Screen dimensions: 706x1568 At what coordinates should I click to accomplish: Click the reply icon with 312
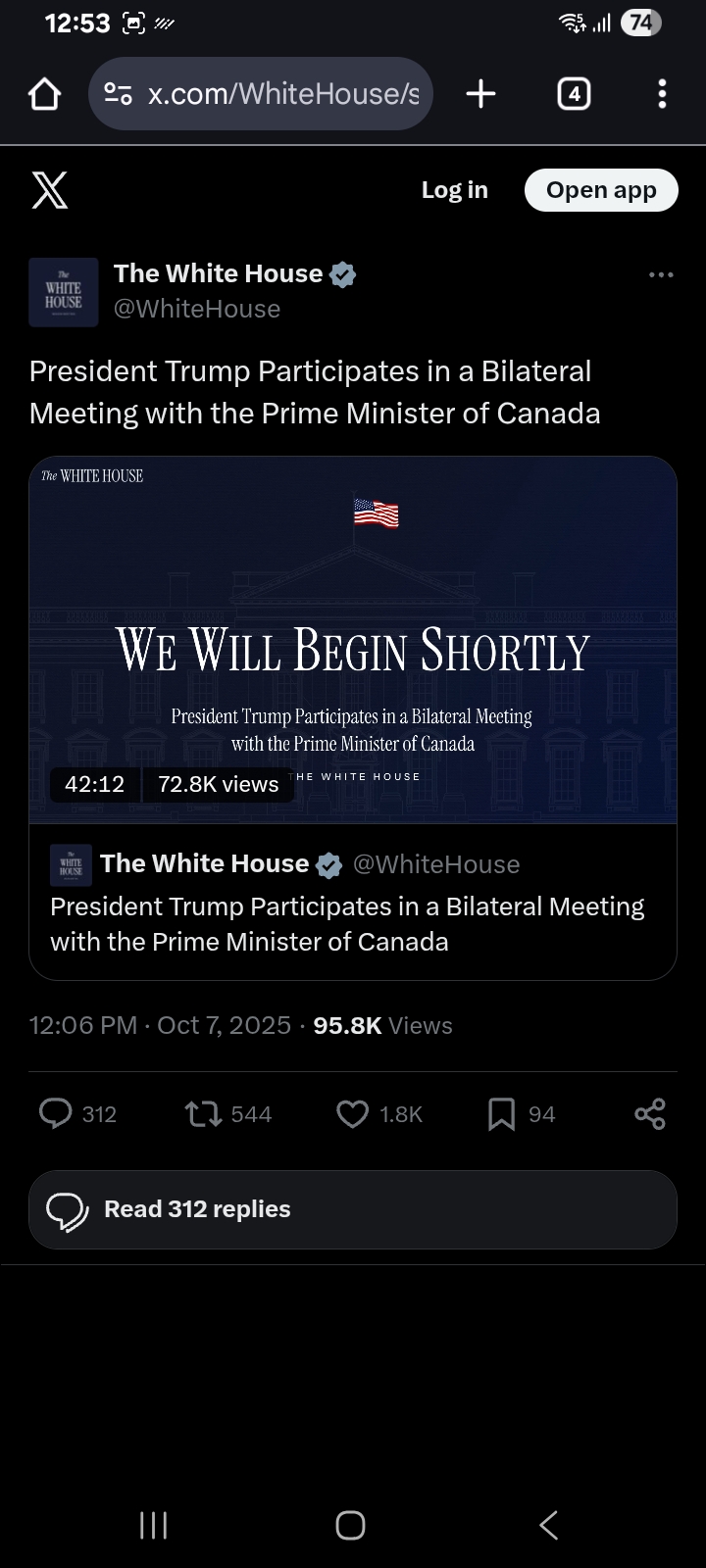pyautogui.click(x=56, y=1114)
